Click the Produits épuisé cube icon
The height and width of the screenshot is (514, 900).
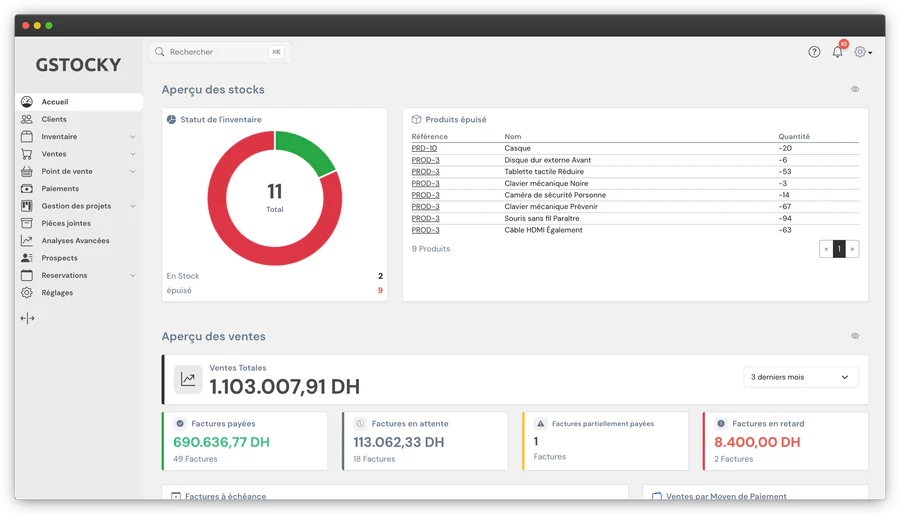pyautogui.click(x=416, y=119)
